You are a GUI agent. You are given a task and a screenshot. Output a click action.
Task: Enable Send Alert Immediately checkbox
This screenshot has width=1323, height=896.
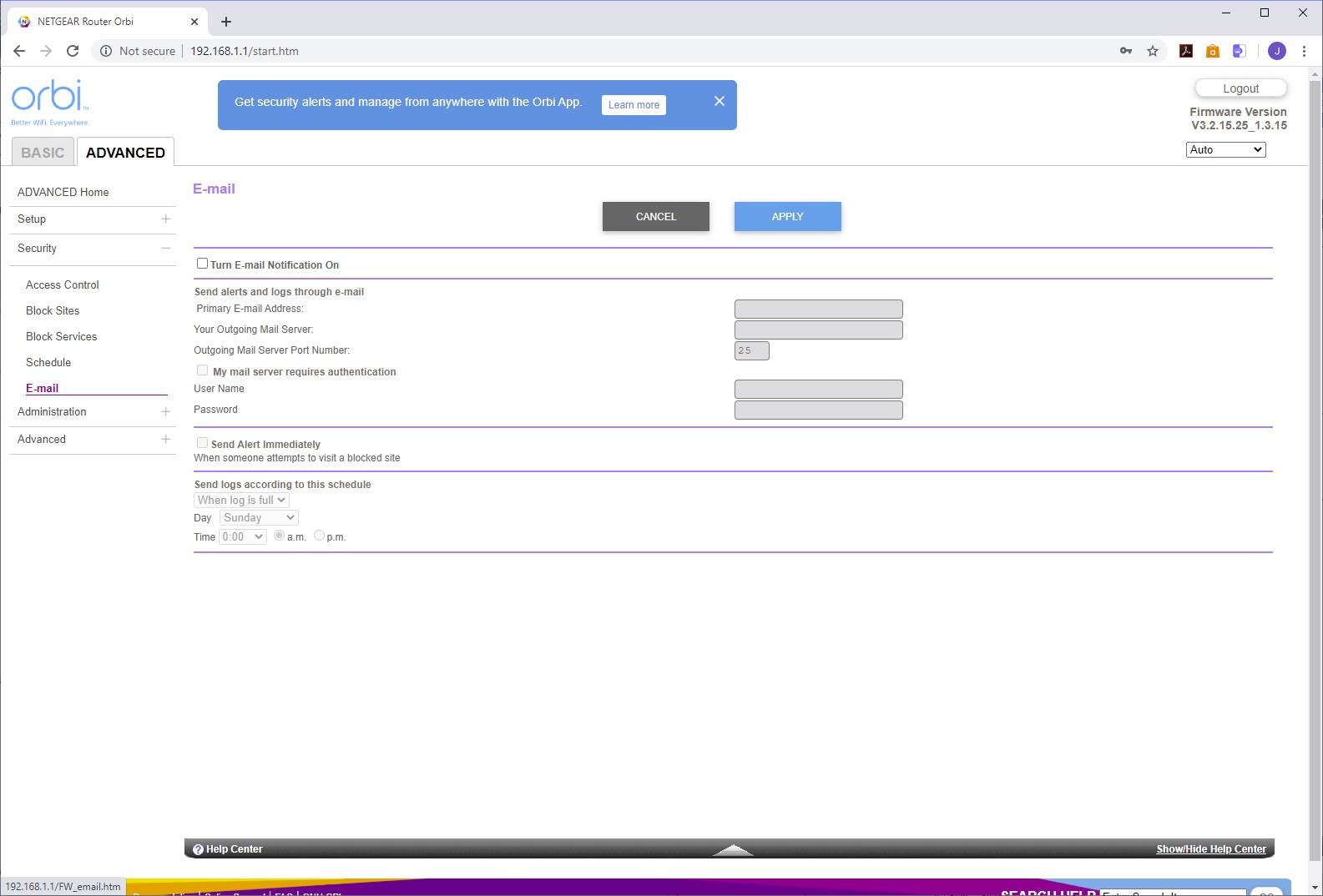tap(202, 443)
